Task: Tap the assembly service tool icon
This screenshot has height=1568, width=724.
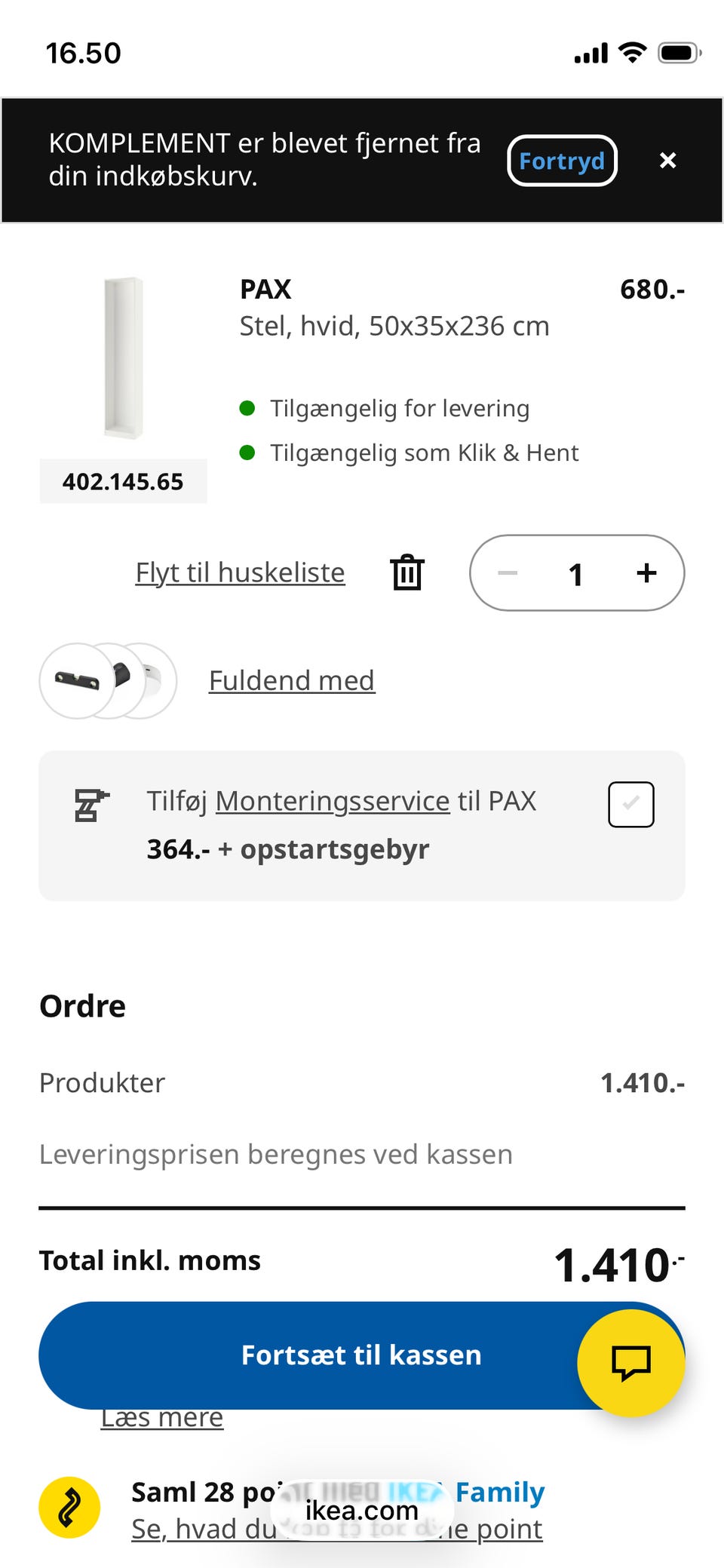Action: [91, 805]
